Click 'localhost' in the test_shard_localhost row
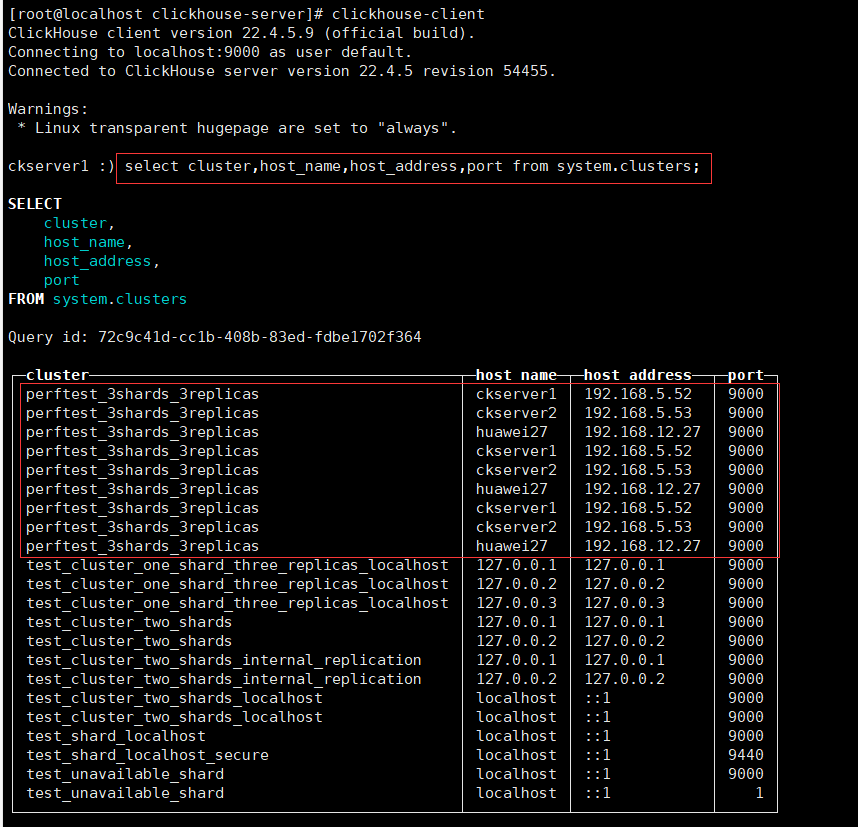Image resolution: width=858 pixels, height=827 pixels. 517,736
